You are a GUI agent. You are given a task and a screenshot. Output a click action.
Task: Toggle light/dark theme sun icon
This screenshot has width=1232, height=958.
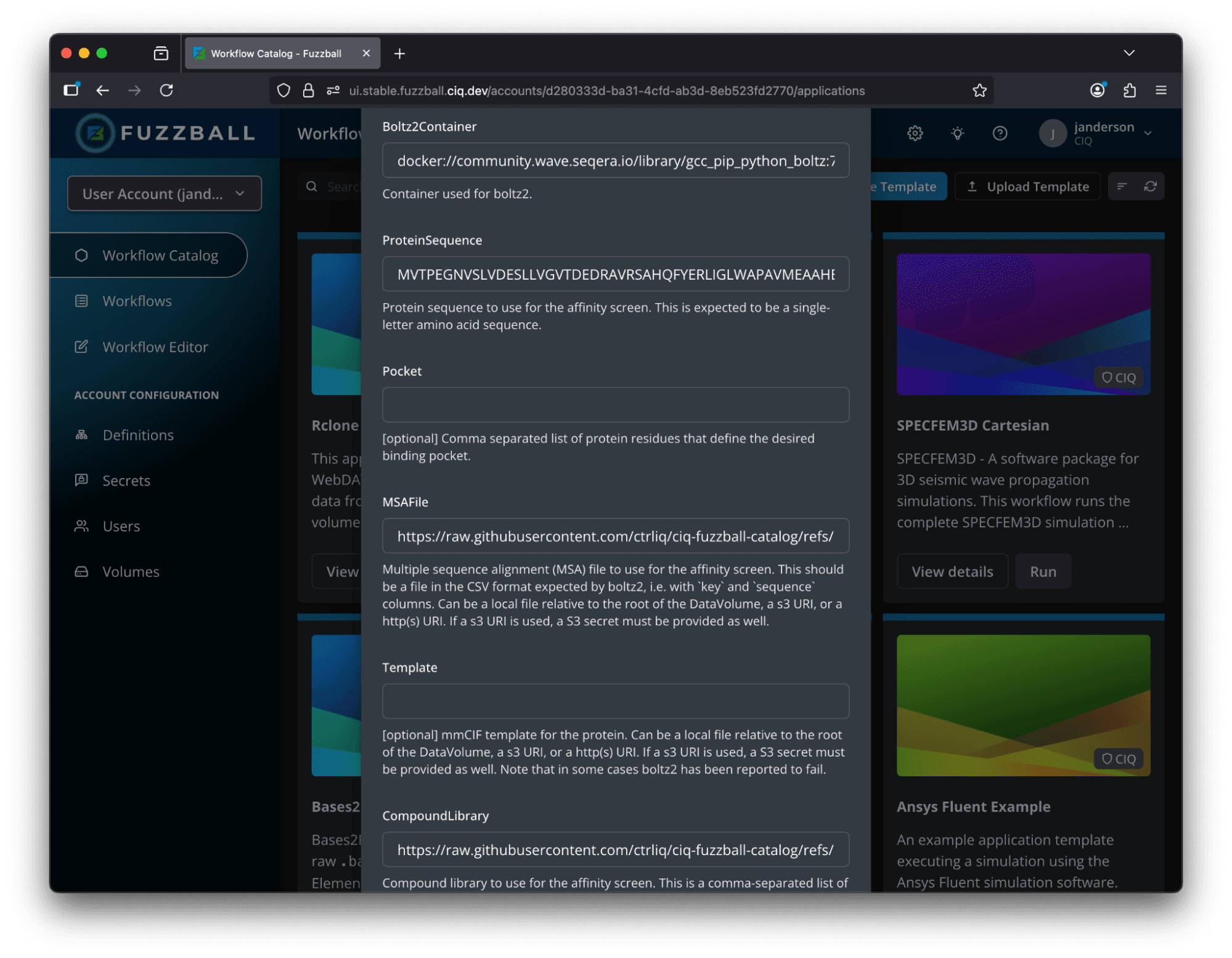(957, 133)
